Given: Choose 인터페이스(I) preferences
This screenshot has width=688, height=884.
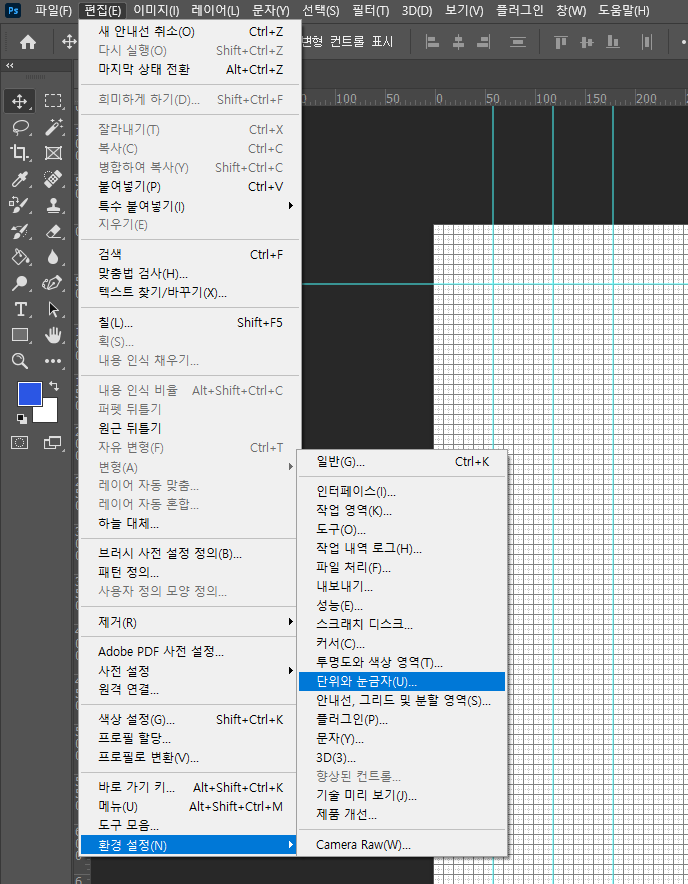Looking at the screenshot, I should 402,492.
